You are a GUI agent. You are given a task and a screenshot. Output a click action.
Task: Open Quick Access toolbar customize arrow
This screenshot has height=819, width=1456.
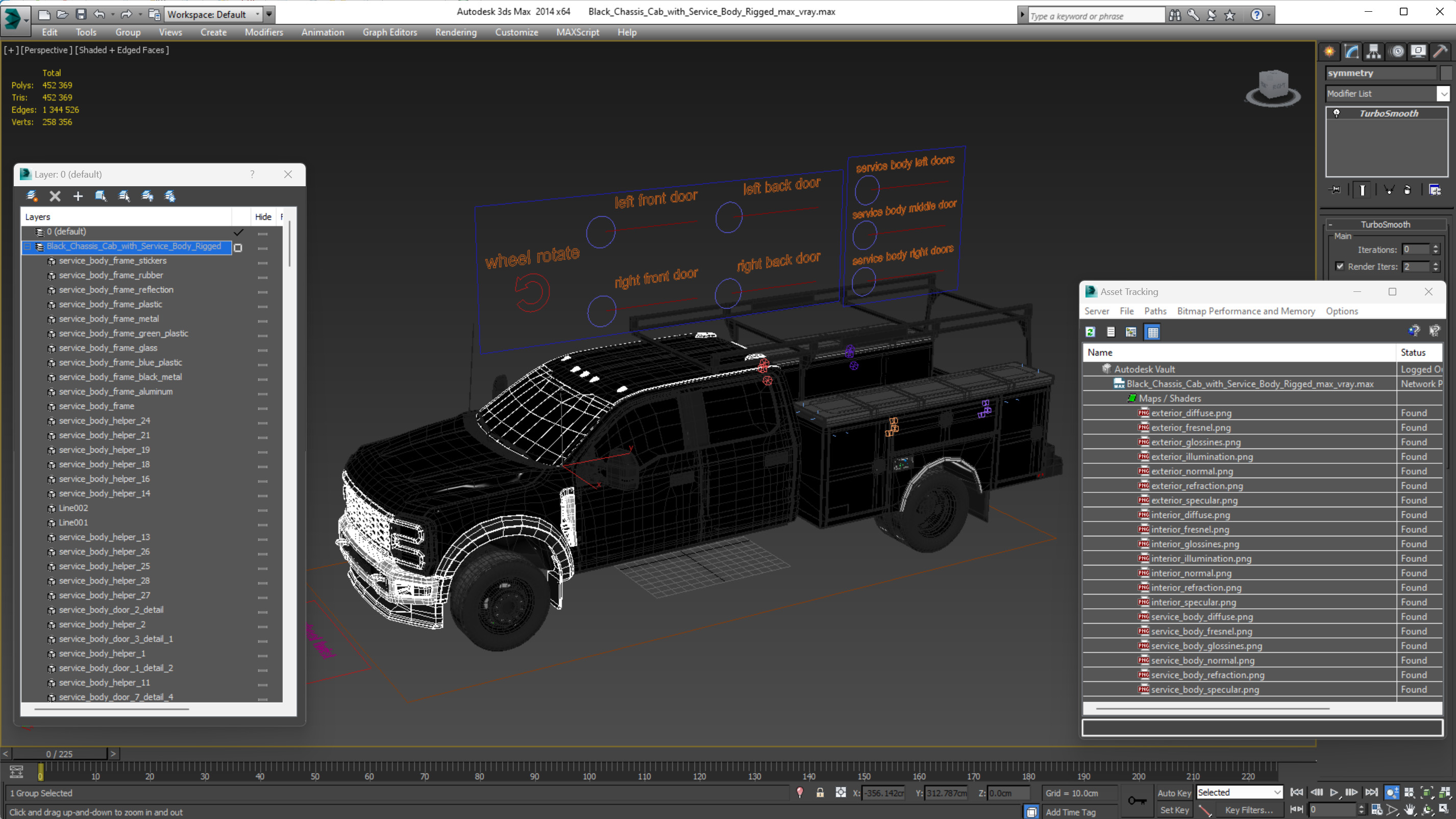[x=269, y=14]
